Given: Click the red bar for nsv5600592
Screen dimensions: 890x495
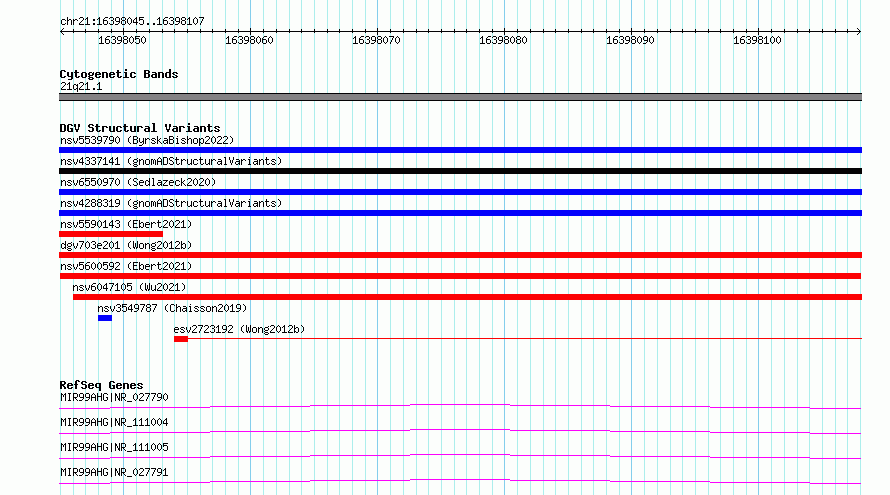Looking at the screenshot, I should pos(460,276).
